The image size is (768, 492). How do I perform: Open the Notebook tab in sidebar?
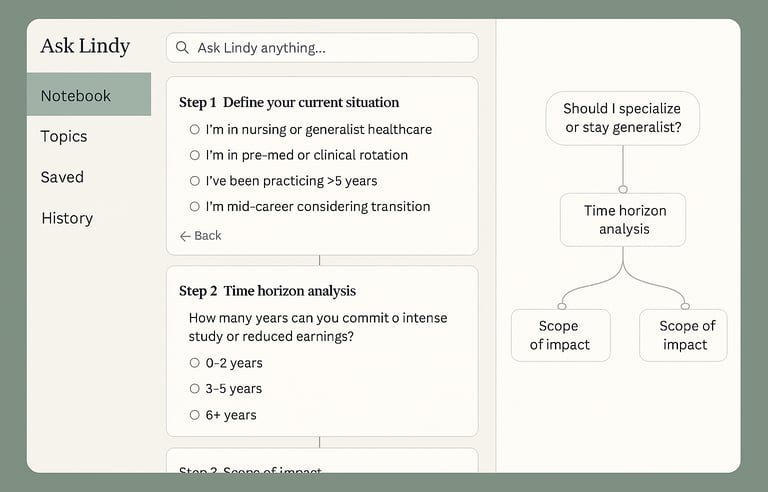pos(89,96)
